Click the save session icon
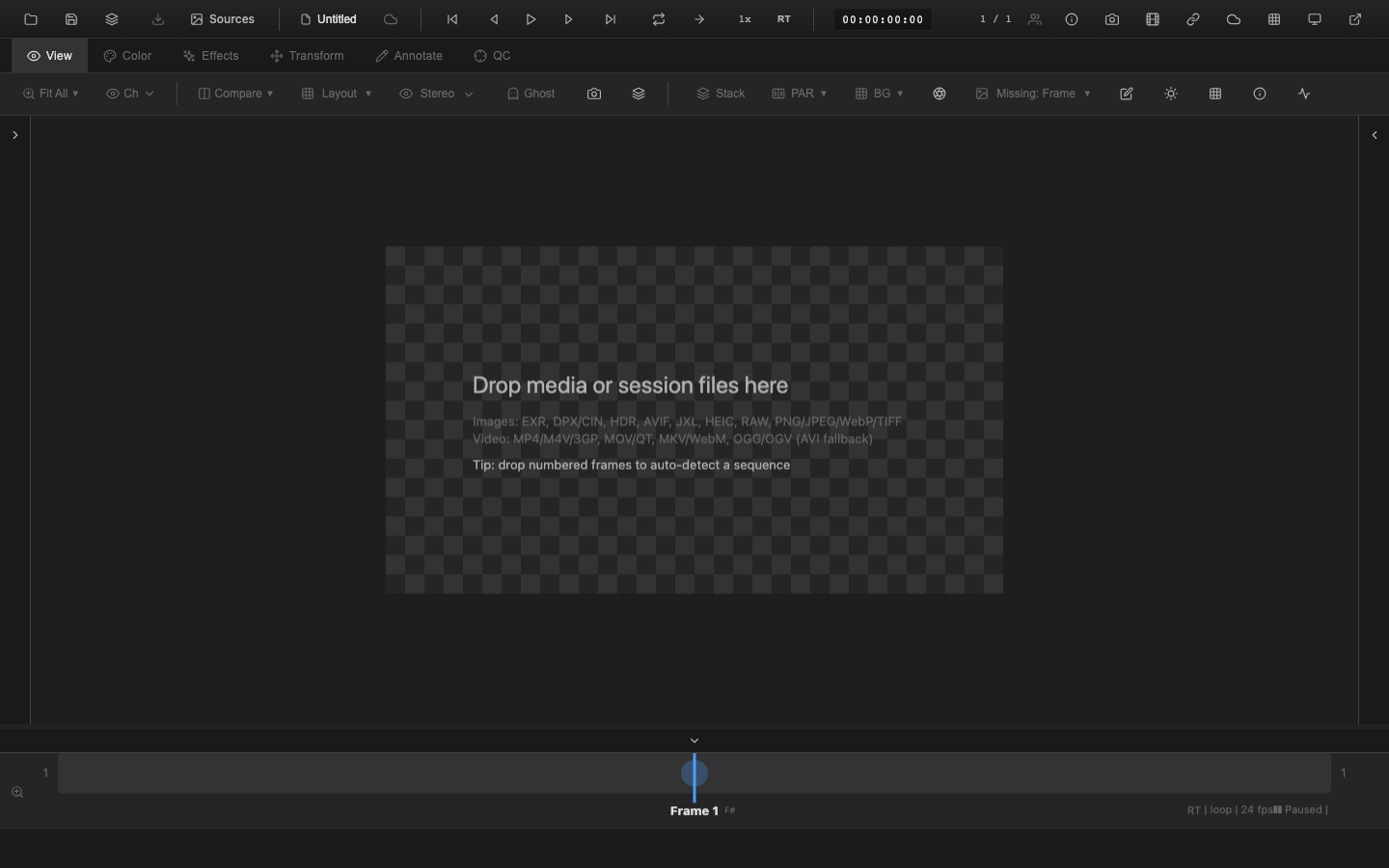 (71, 19)
